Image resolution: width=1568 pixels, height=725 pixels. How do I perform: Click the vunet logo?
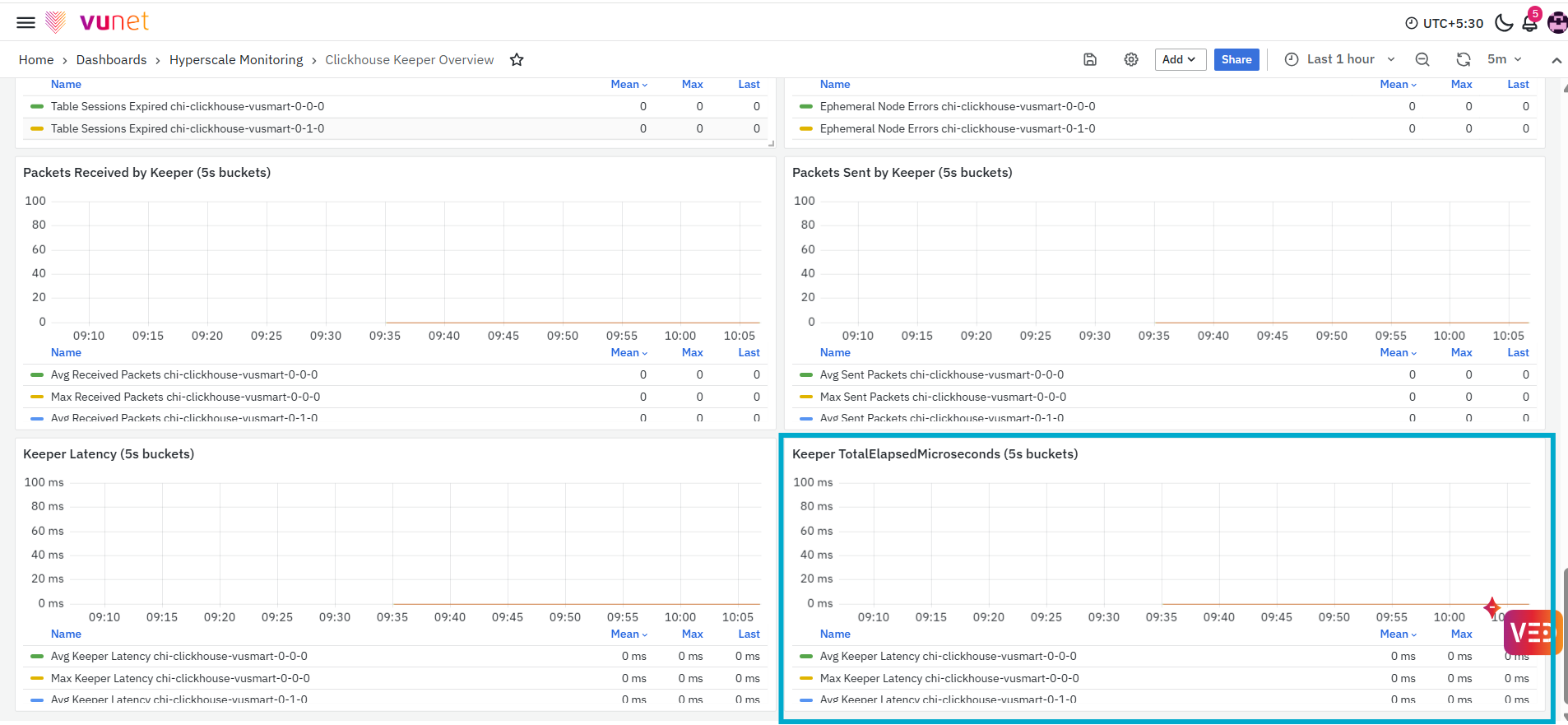click(x=97, y=21)
